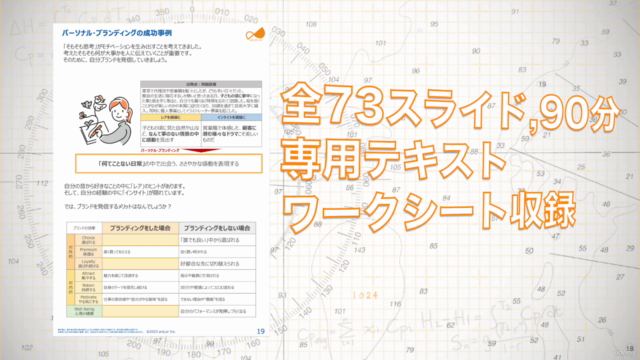Click the Motivate row label in the table
This screenshot has width=640, height=360.
click(x=88, y=299)
